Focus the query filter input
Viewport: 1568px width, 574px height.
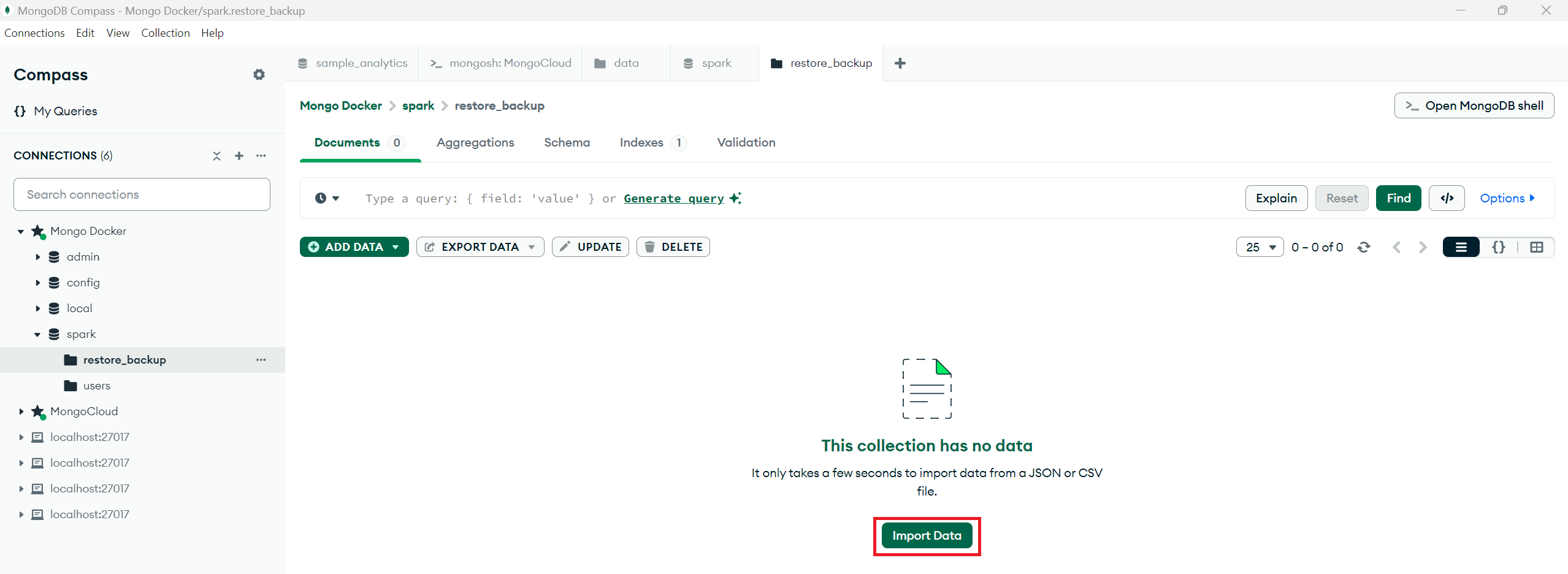[x=797, y=198]
